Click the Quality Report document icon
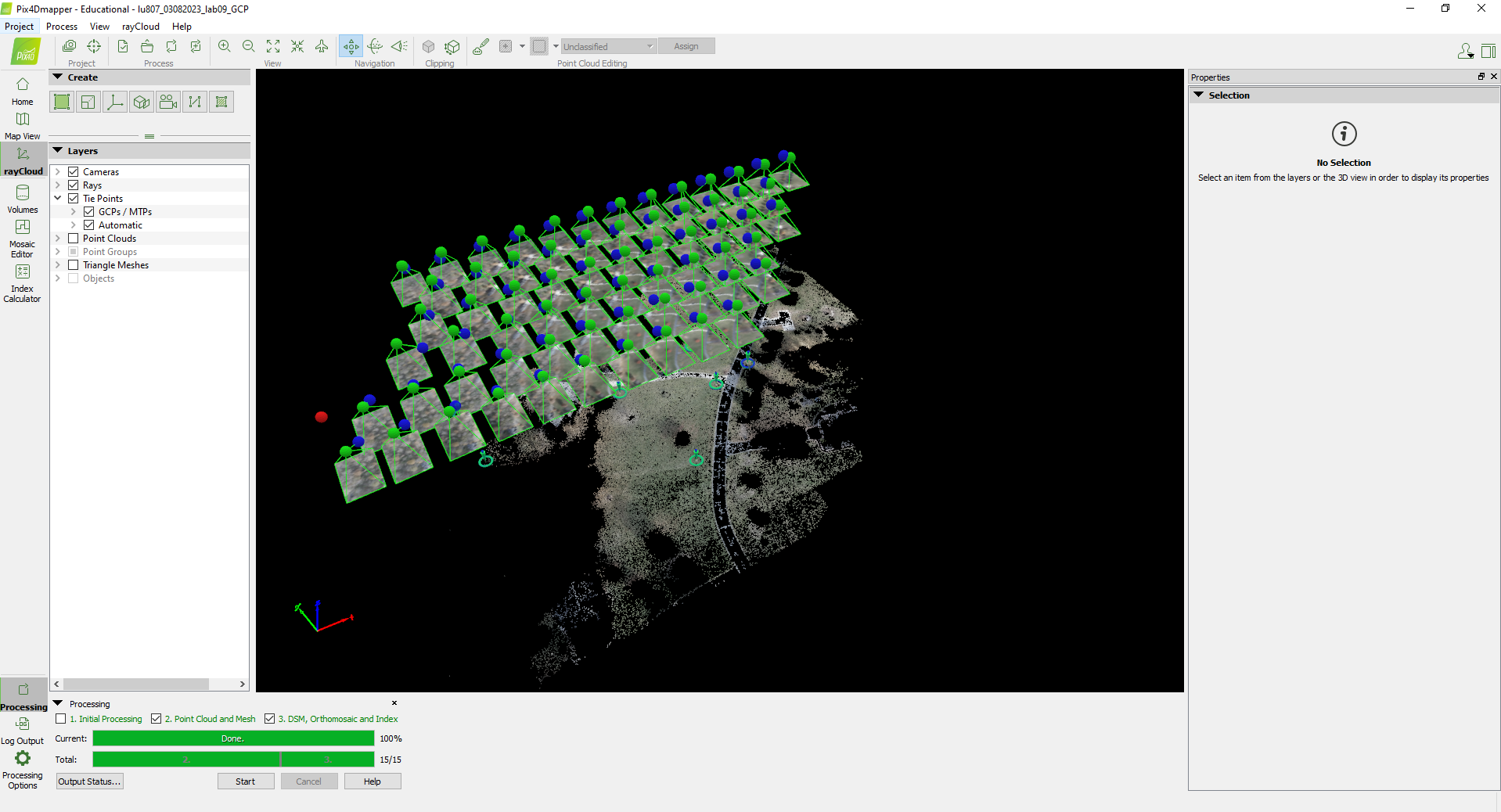The height and width of the screenshot is (812, 1501). tap(123, 46)
